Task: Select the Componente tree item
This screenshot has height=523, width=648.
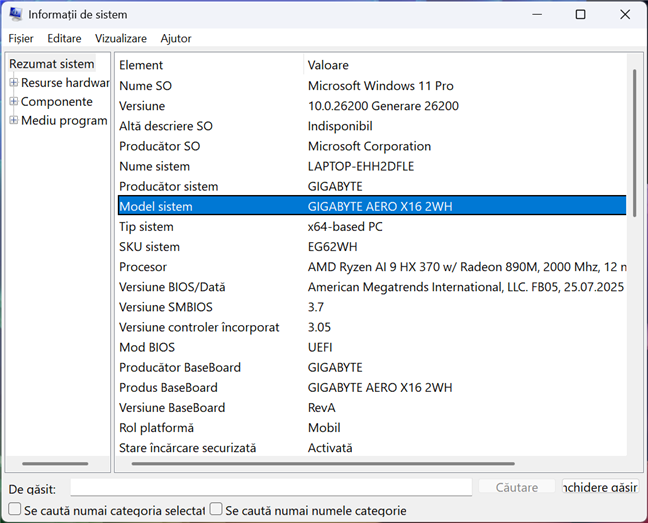Action: tap(57, 102)
